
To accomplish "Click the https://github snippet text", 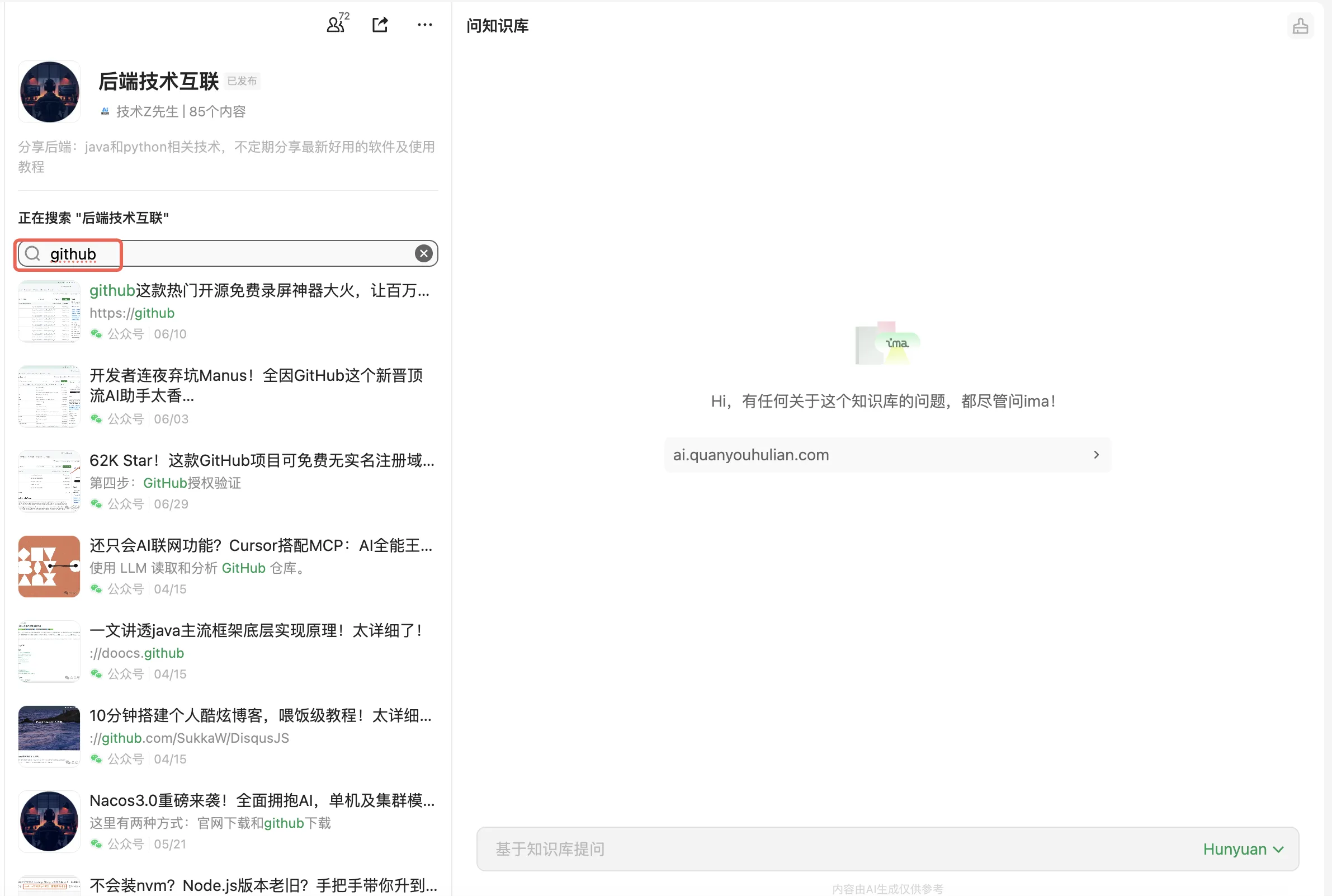I will point(132,313).
